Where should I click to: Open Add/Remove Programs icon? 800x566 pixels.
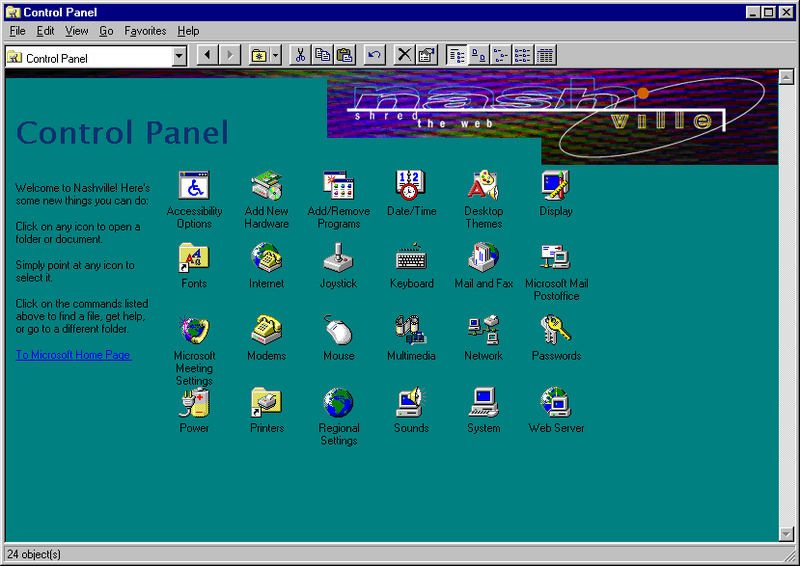point(339,186)
